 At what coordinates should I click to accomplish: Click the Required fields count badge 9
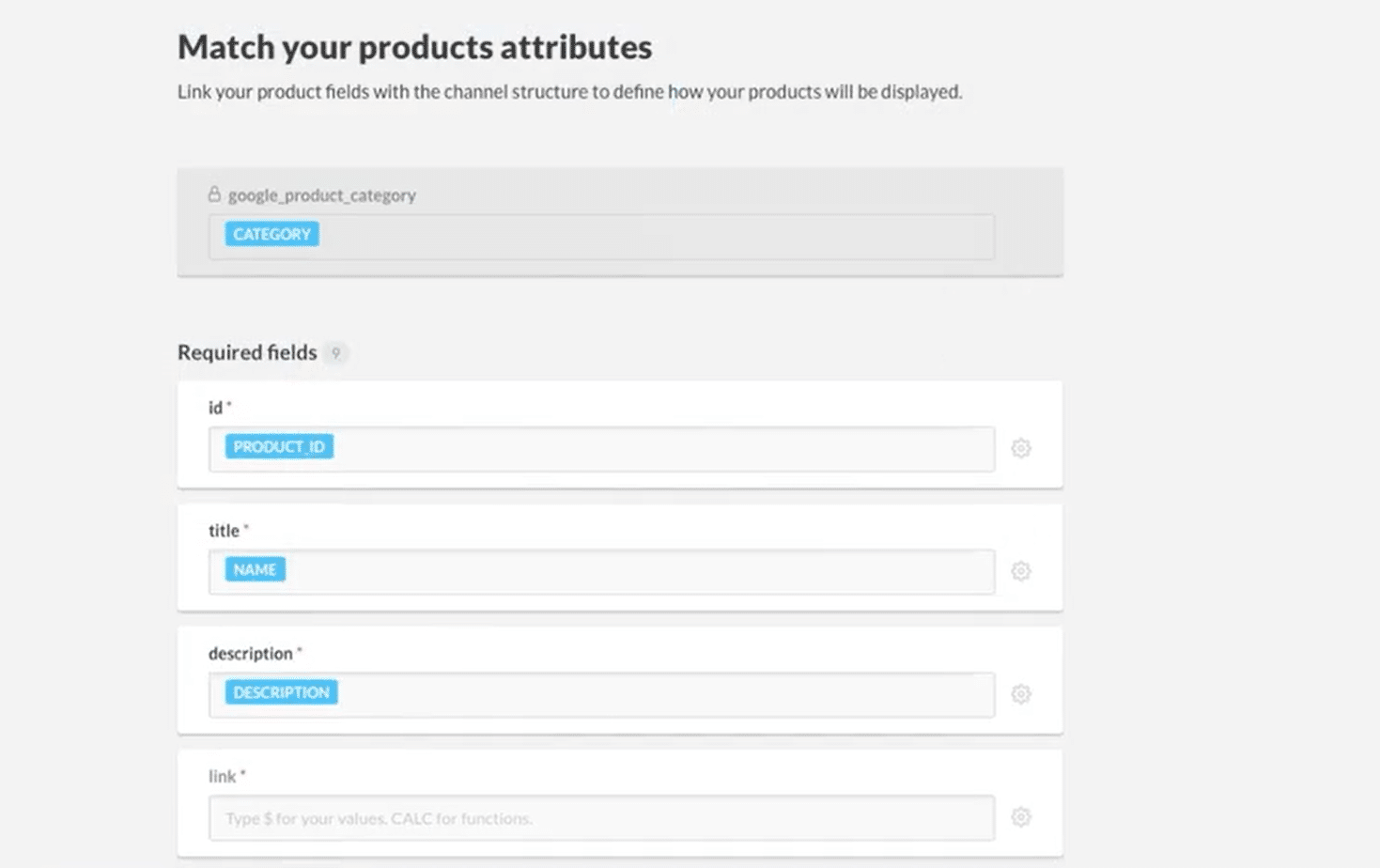click(335, 353)
